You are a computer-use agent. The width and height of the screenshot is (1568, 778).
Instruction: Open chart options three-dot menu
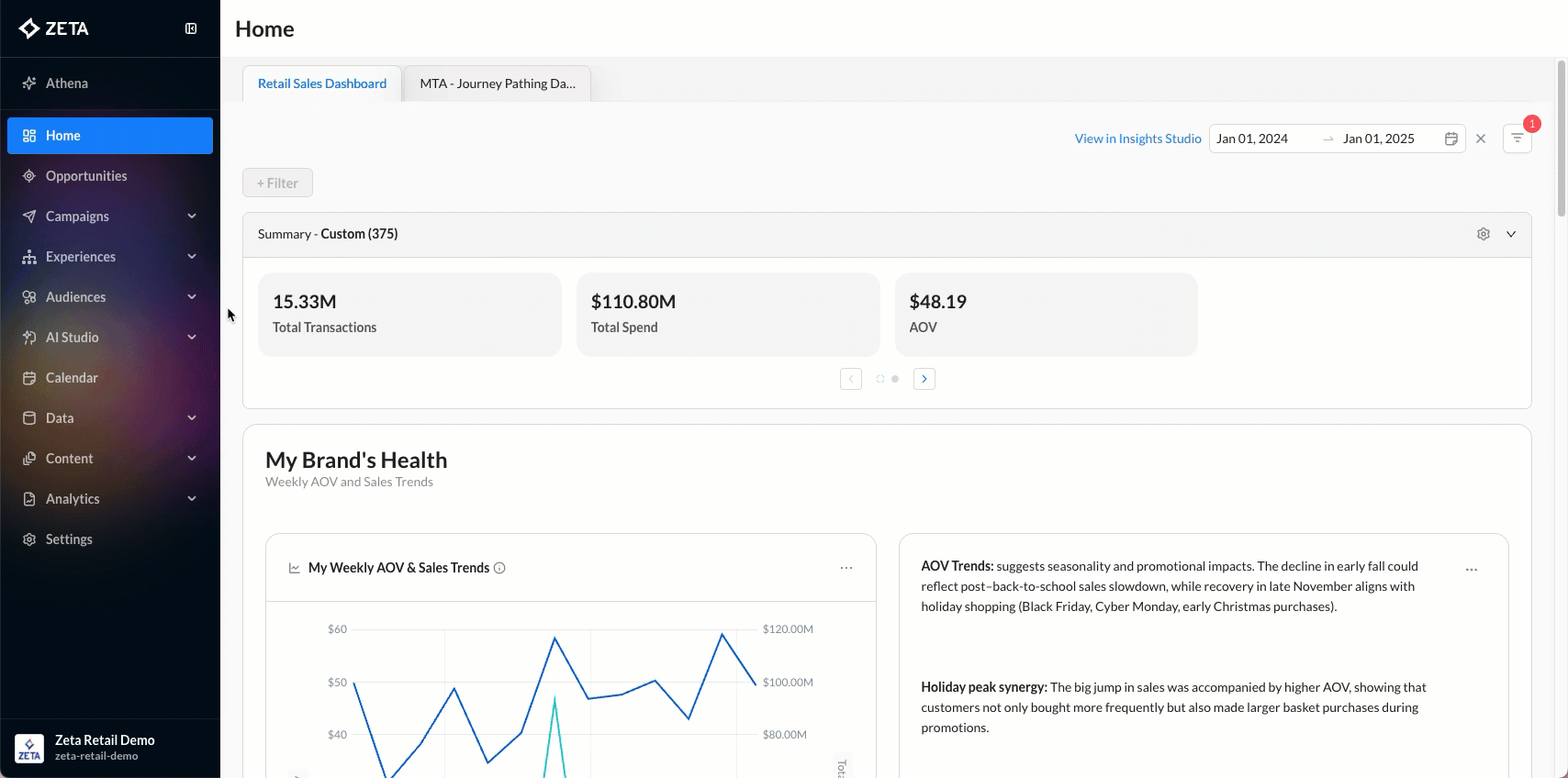point(846,568)
